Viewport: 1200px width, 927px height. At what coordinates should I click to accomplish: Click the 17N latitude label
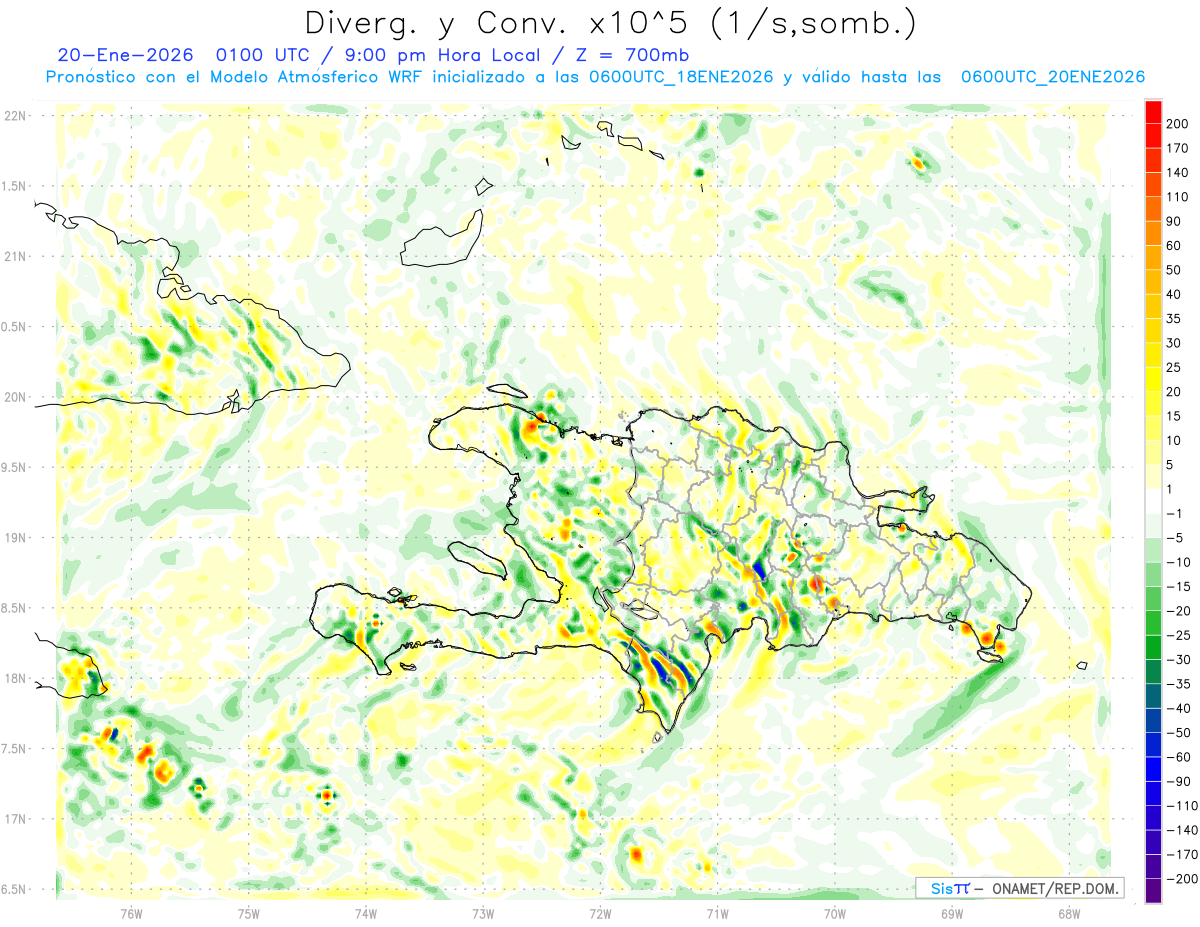(15, 819)
